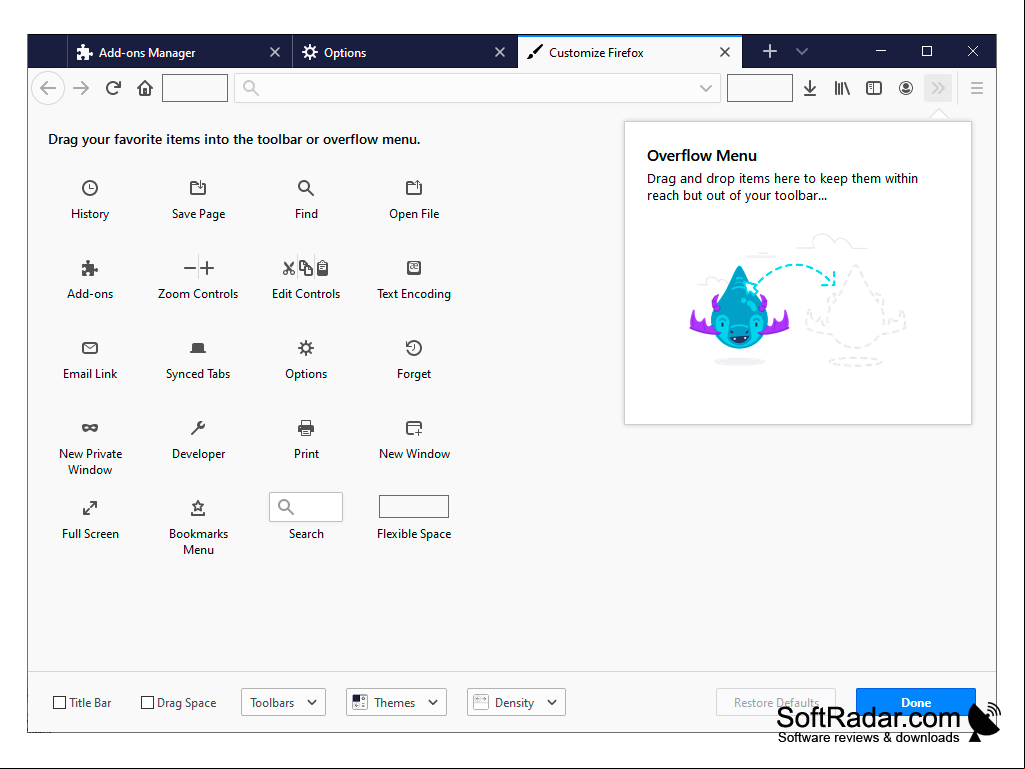This screenshot has height=769, width=1025.
Task: Select the Edit Controls item
Action: [x=306, y=279]
